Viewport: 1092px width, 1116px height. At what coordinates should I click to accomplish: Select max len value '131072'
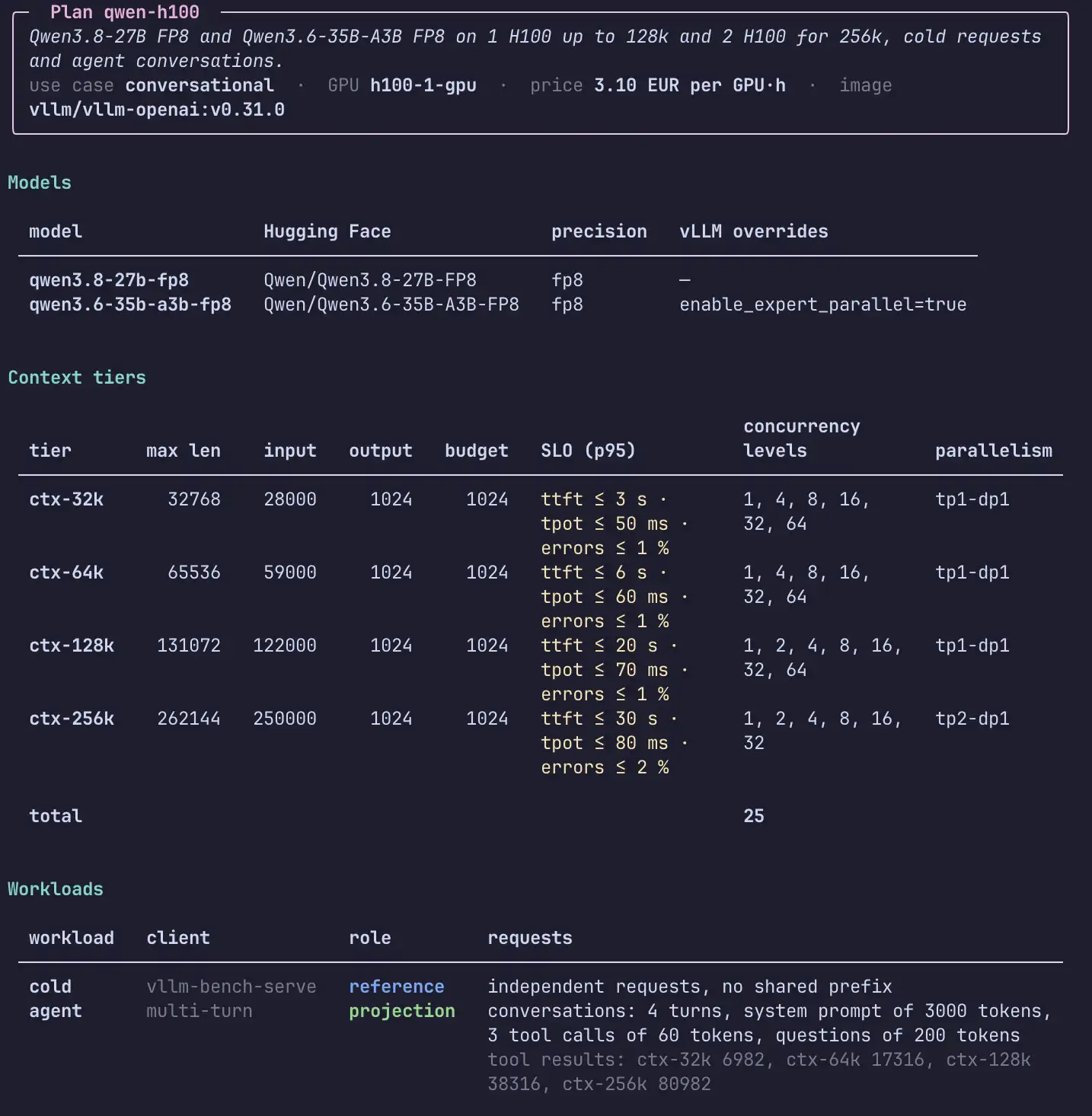(189, 646)
